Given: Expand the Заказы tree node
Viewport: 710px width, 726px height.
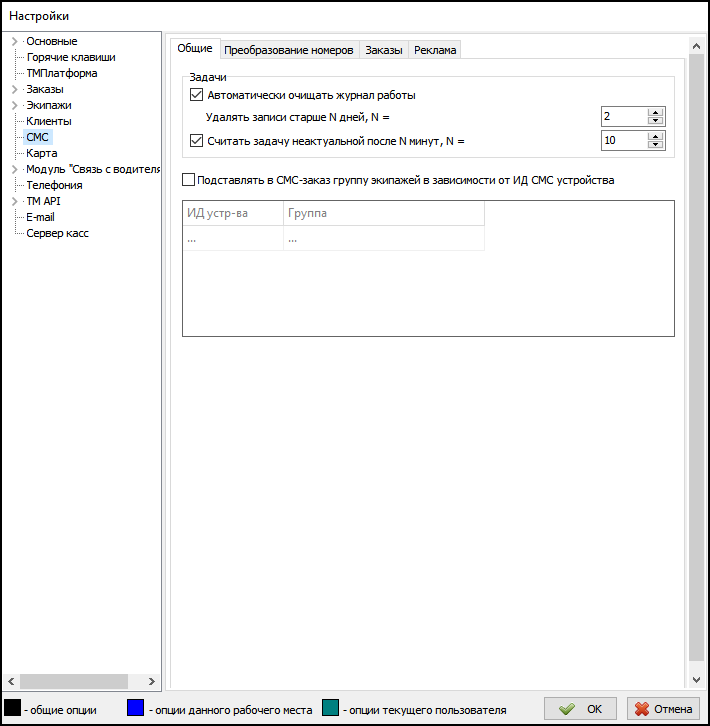Looking at the screenshot, I should pos(15,89).
